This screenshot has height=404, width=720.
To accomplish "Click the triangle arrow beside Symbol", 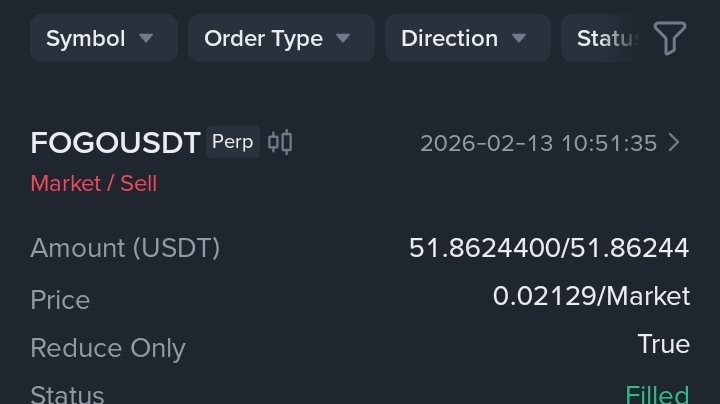I will tap(146, 38).
